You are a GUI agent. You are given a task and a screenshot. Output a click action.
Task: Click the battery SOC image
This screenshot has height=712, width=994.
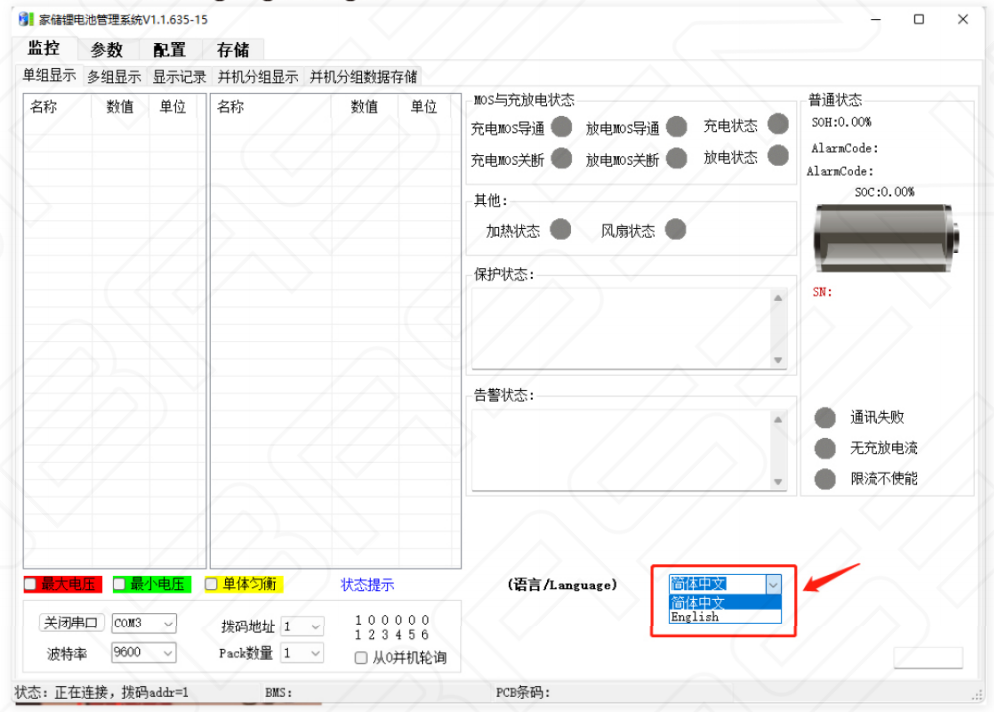885,237
